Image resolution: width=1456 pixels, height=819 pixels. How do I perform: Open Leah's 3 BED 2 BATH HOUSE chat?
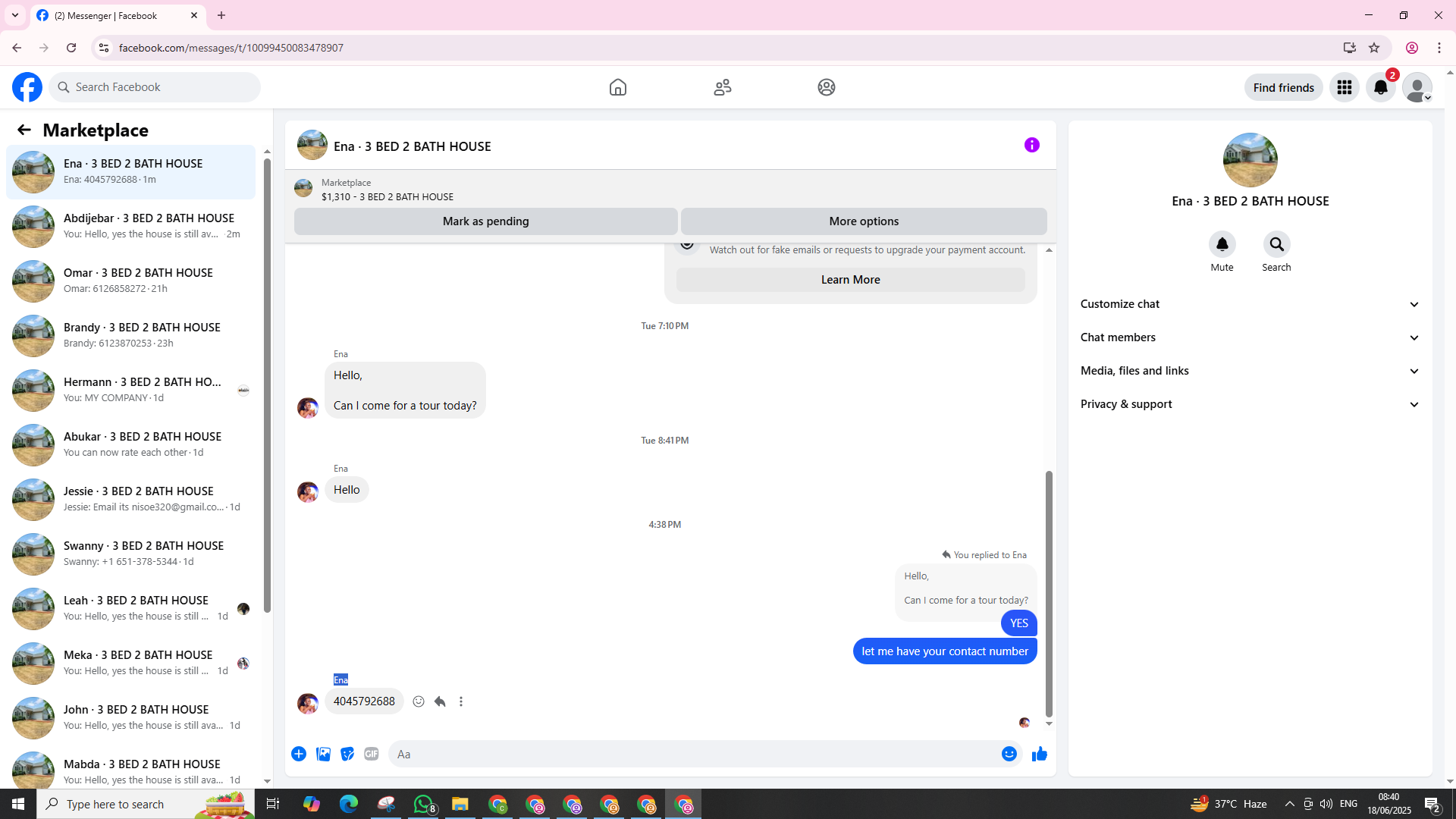130,609
